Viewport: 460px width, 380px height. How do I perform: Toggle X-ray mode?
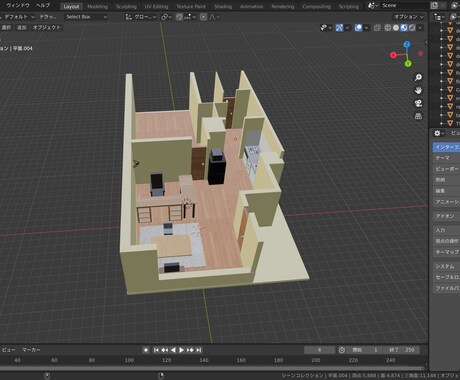point(377,28)
